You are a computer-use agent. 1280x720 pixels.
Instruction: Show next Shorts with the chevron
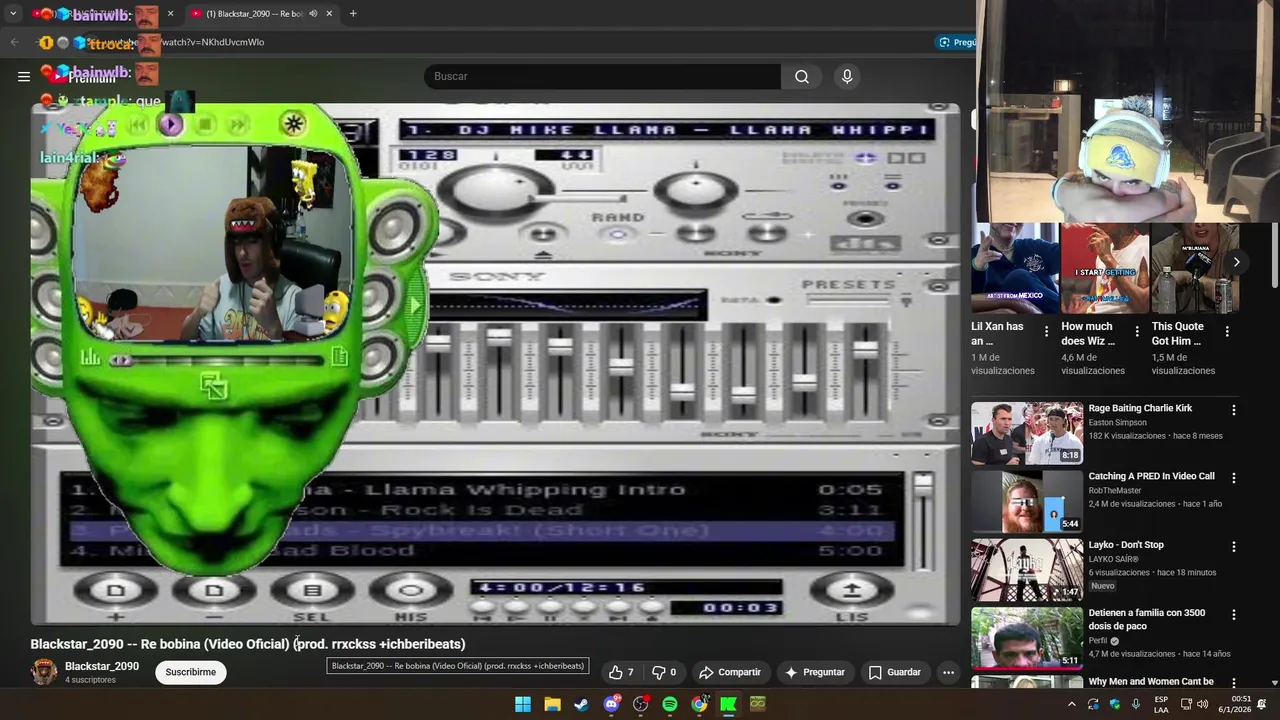[1236, 262]
